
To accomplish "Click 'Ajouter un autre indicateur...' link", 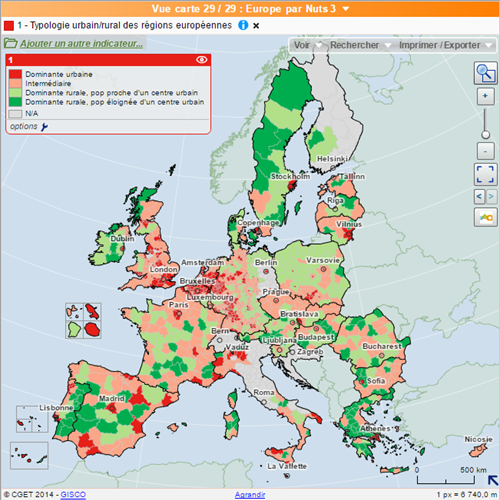I will (x=81, y=44).
